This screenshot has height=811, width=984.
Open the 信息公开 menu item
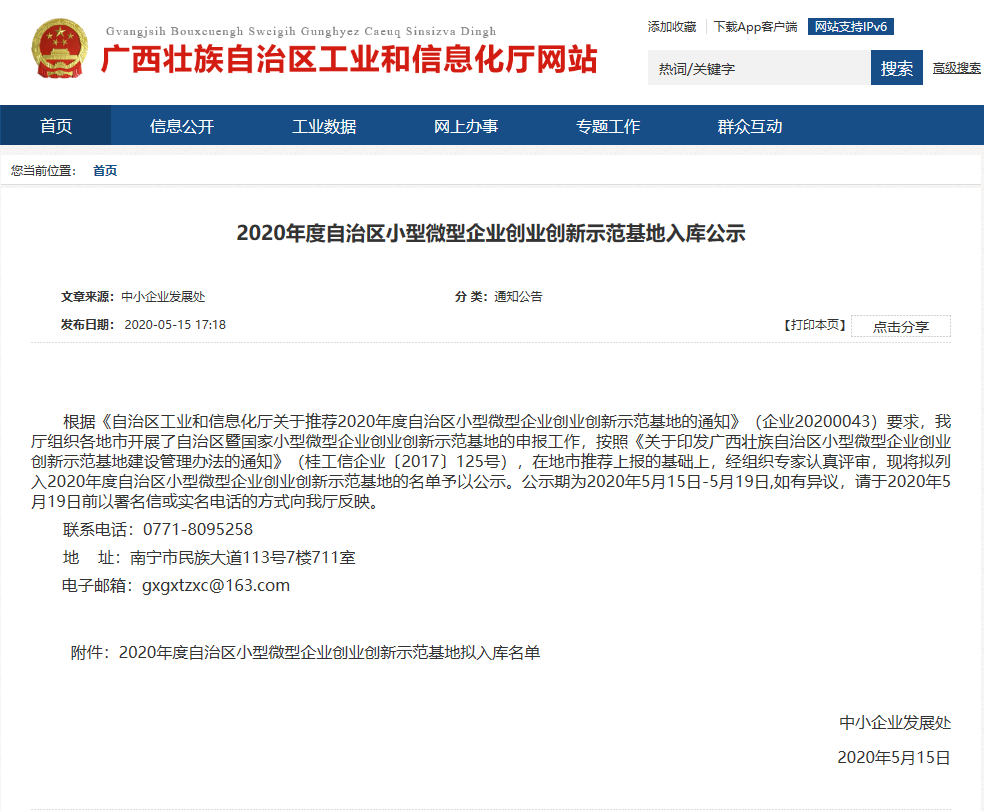point(182,126)
